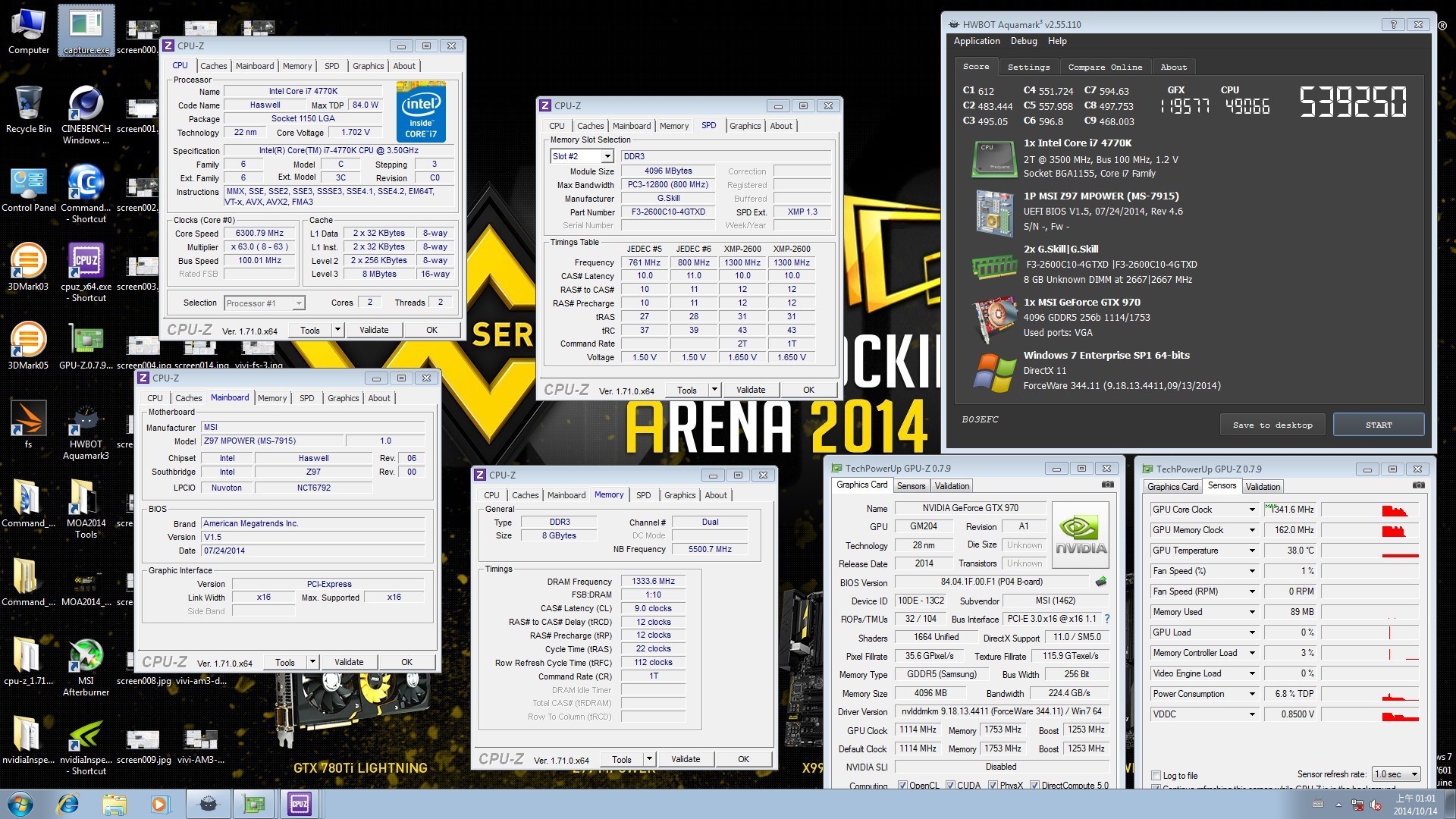The image size is (1456, 819).
Task: Click OK in CPU-Z Memory window
Action: tap(743, 759)
